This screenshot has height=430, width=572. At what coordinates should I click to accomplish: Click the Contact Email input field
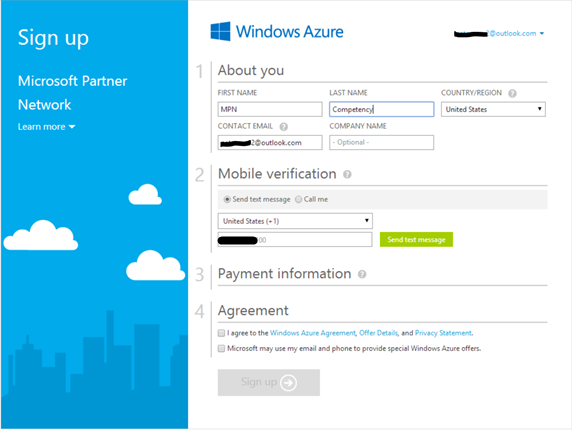pyautogui.click(x=270, y=142)
